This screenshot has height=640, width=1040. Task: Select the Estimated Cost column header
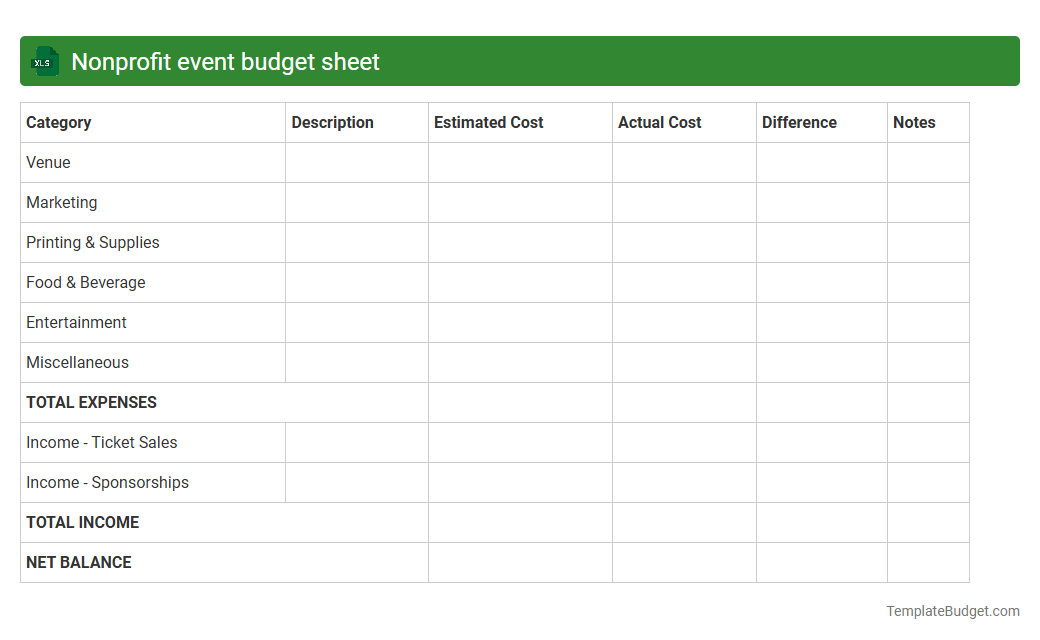488,122
